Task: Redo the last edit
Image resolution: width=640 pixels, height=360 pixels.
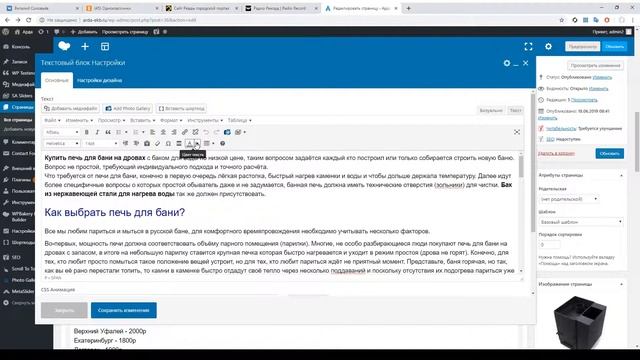Action: tap(217, 132)
